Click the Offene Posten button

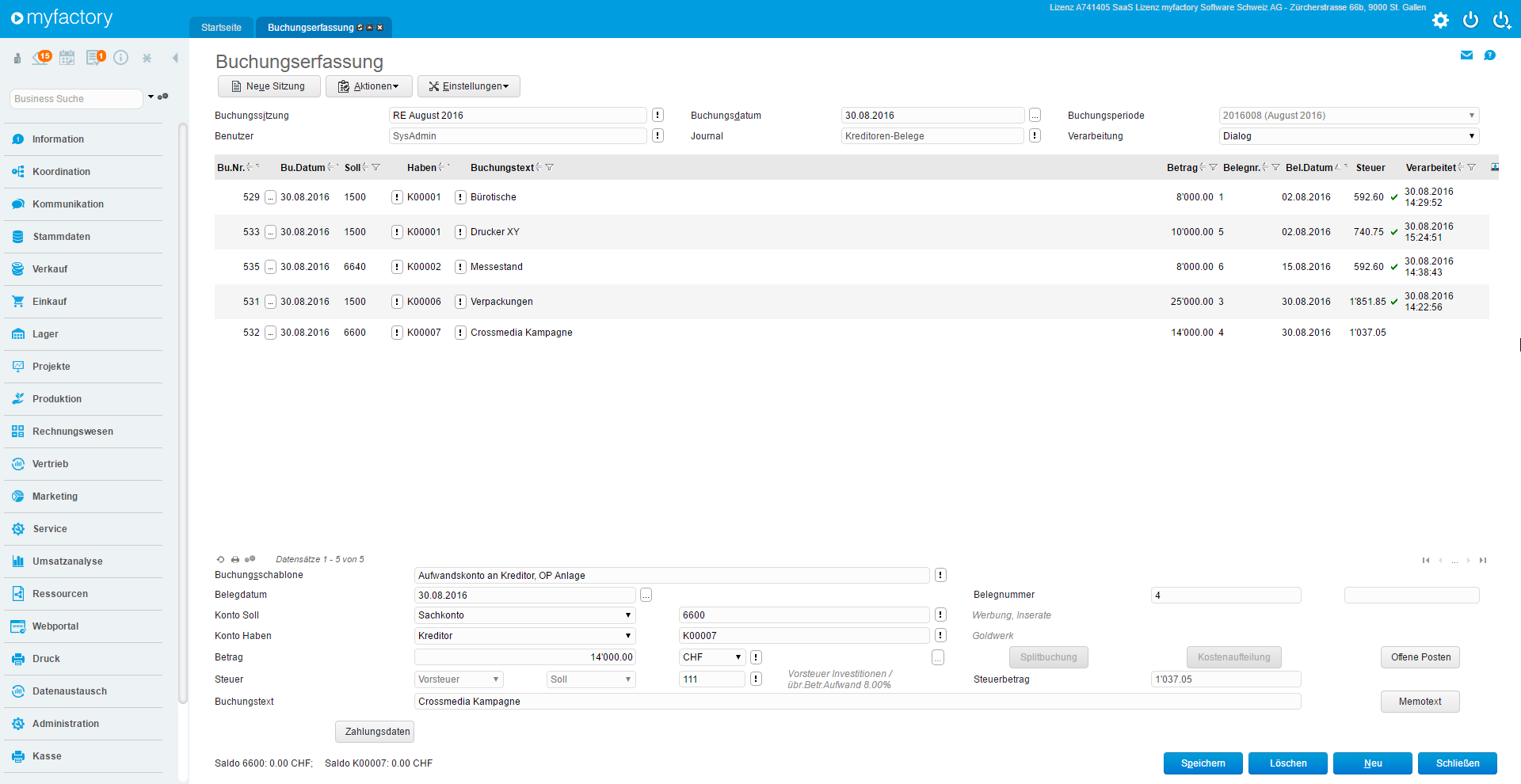pos(1420,657)
